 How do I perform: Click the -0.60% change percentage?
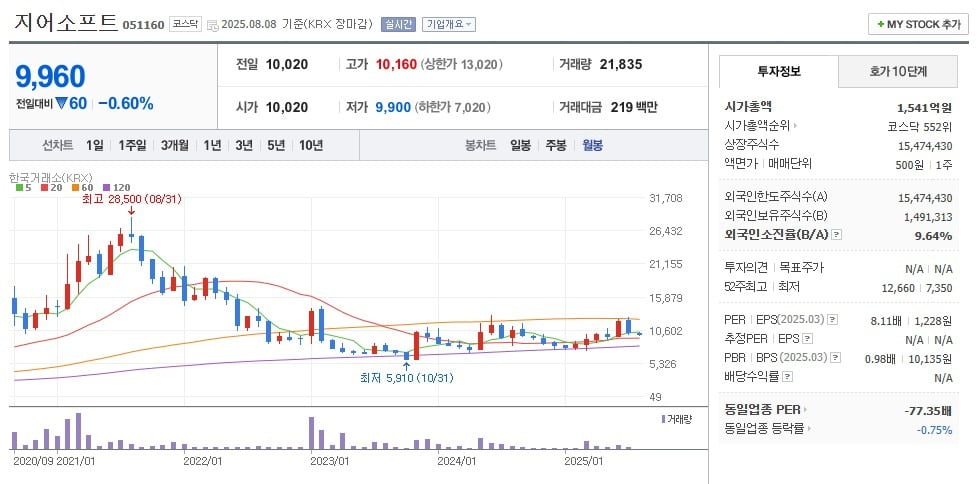pyautogui.click(x=126, y=103)
